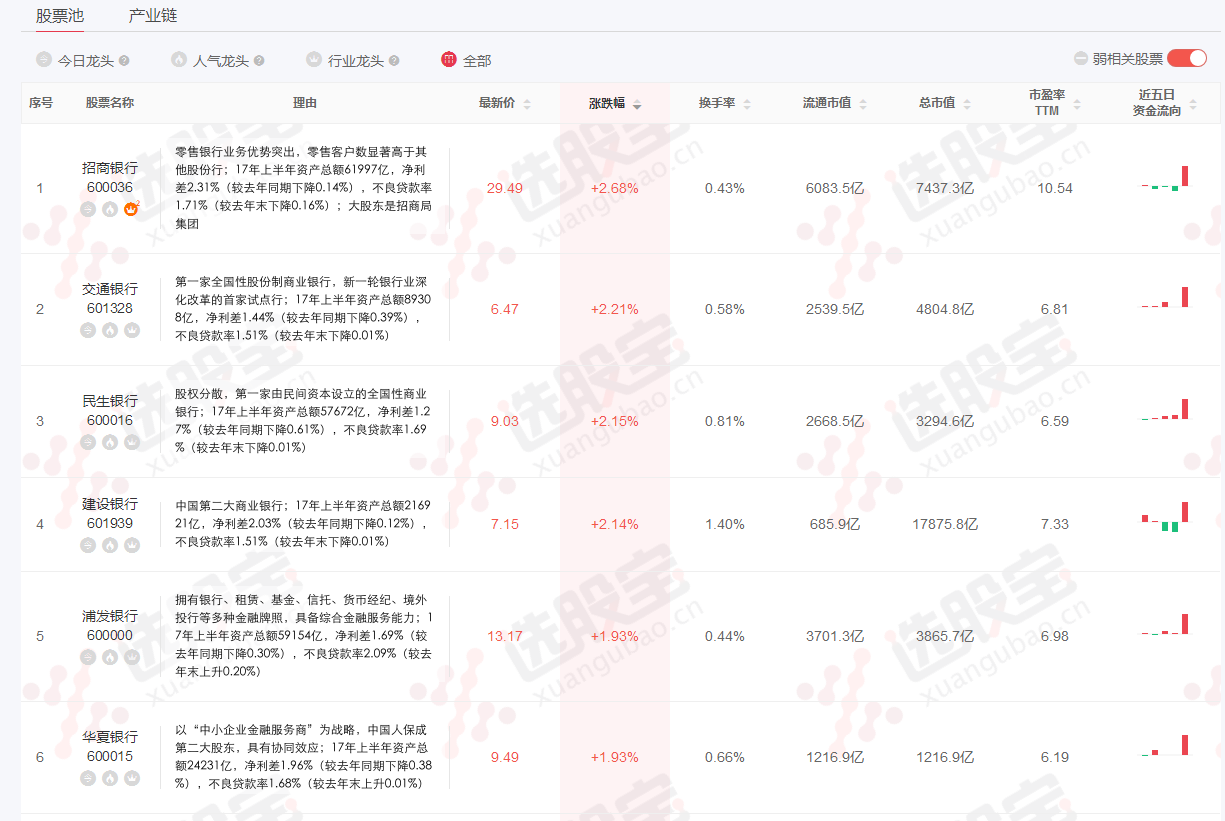Screen dimensions: 1225x821
Task: Click the flame badge under 交通银行
Action: click(110, 330)
